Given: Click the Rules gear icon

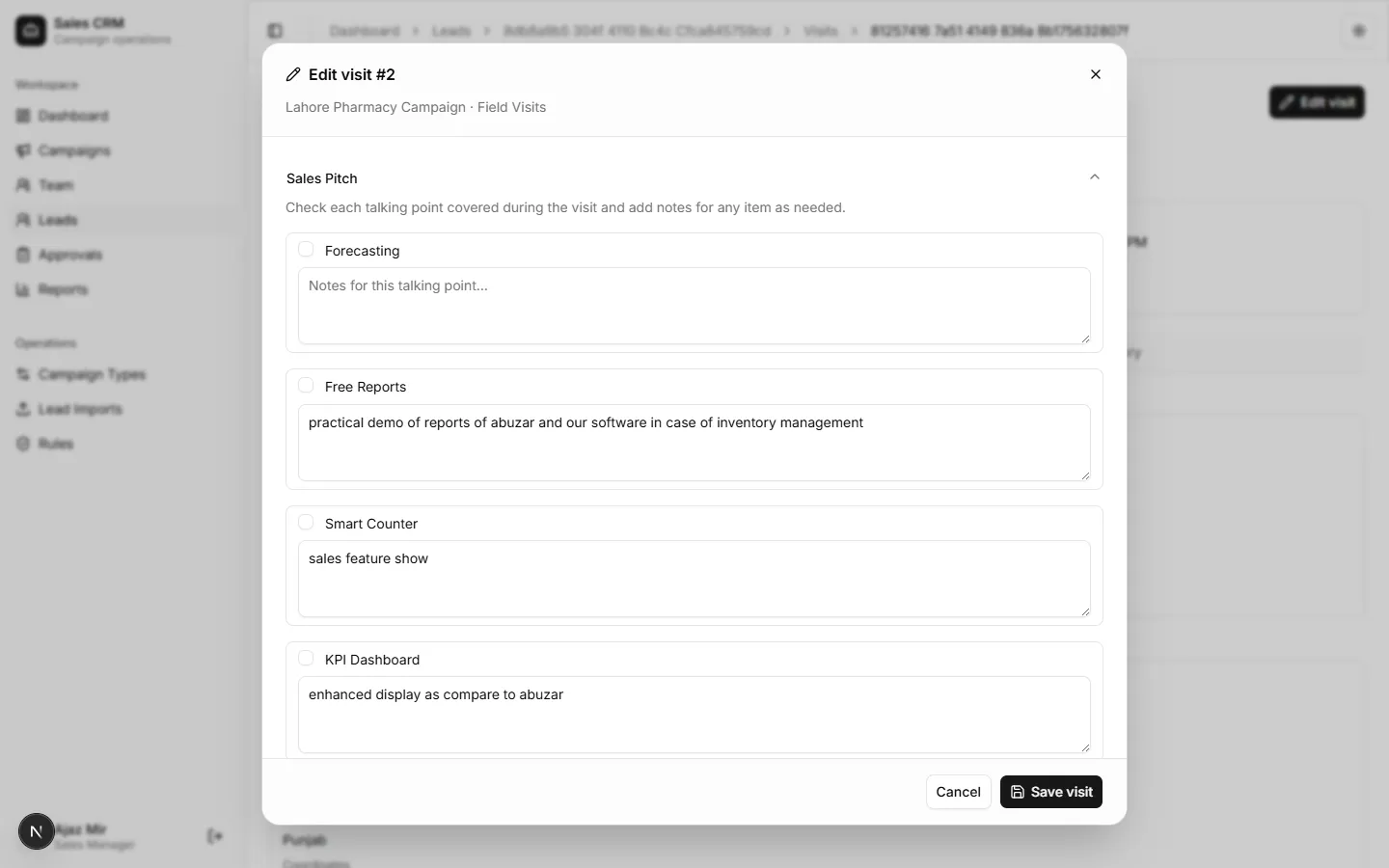Looking at the screenshot, I should tap(23, 444).
